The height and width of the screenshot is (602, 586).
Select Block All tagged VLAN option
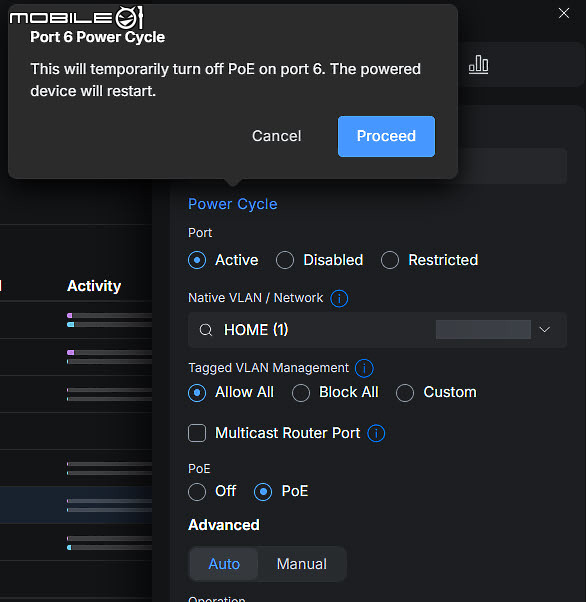point(301,393)
